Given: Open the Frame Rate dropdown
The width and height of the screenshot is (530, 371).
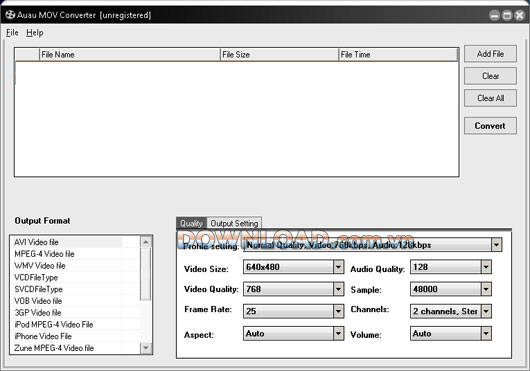Looking at the screenshot, I should click(338, 311).
